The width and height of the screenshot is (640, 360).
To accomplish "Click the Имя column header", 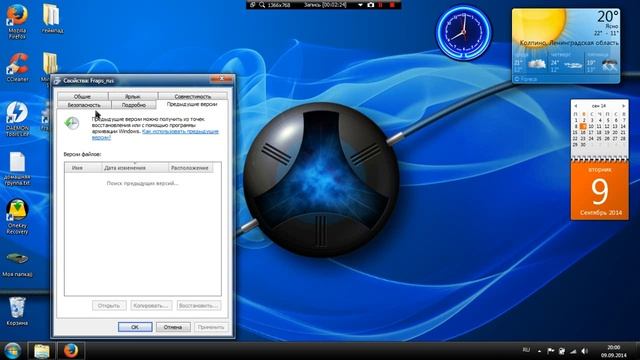I will click(x=83, y=168).
